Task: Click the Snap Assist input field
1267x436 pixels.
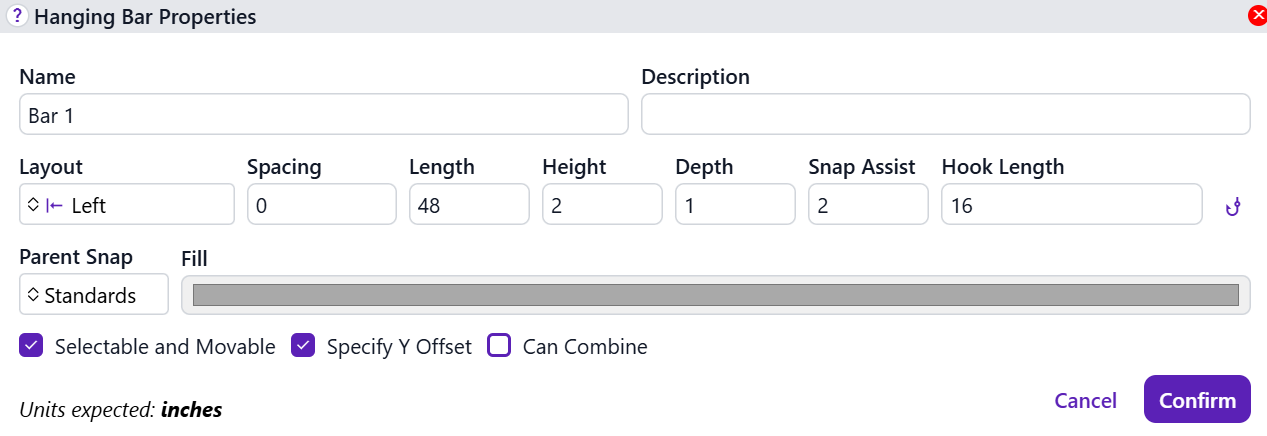Action: tap(868, 205)
